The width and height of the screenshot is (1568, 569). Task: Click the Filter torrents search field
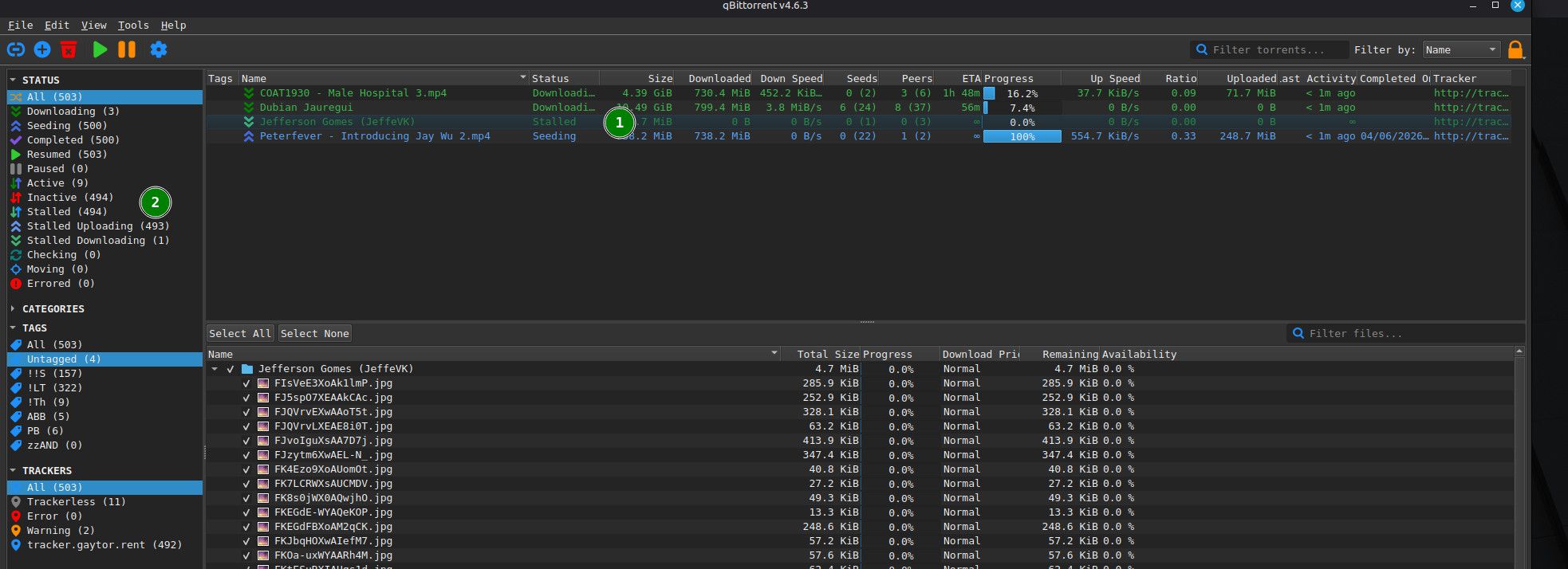pos(1269,49)
